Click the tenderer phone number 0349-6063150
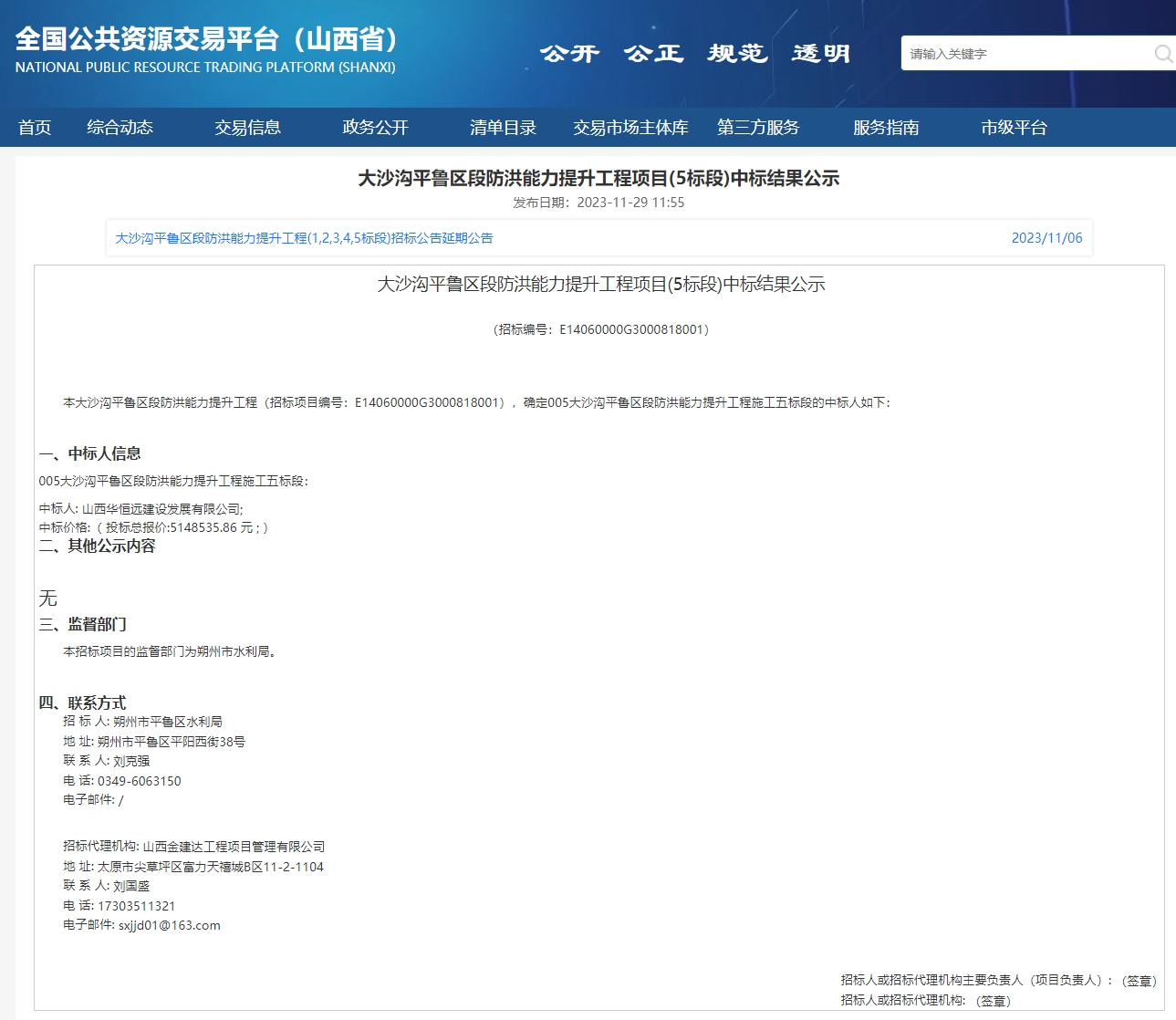Image resolution: width=1176 pixels, height=1020 pixels. point(139,781)
